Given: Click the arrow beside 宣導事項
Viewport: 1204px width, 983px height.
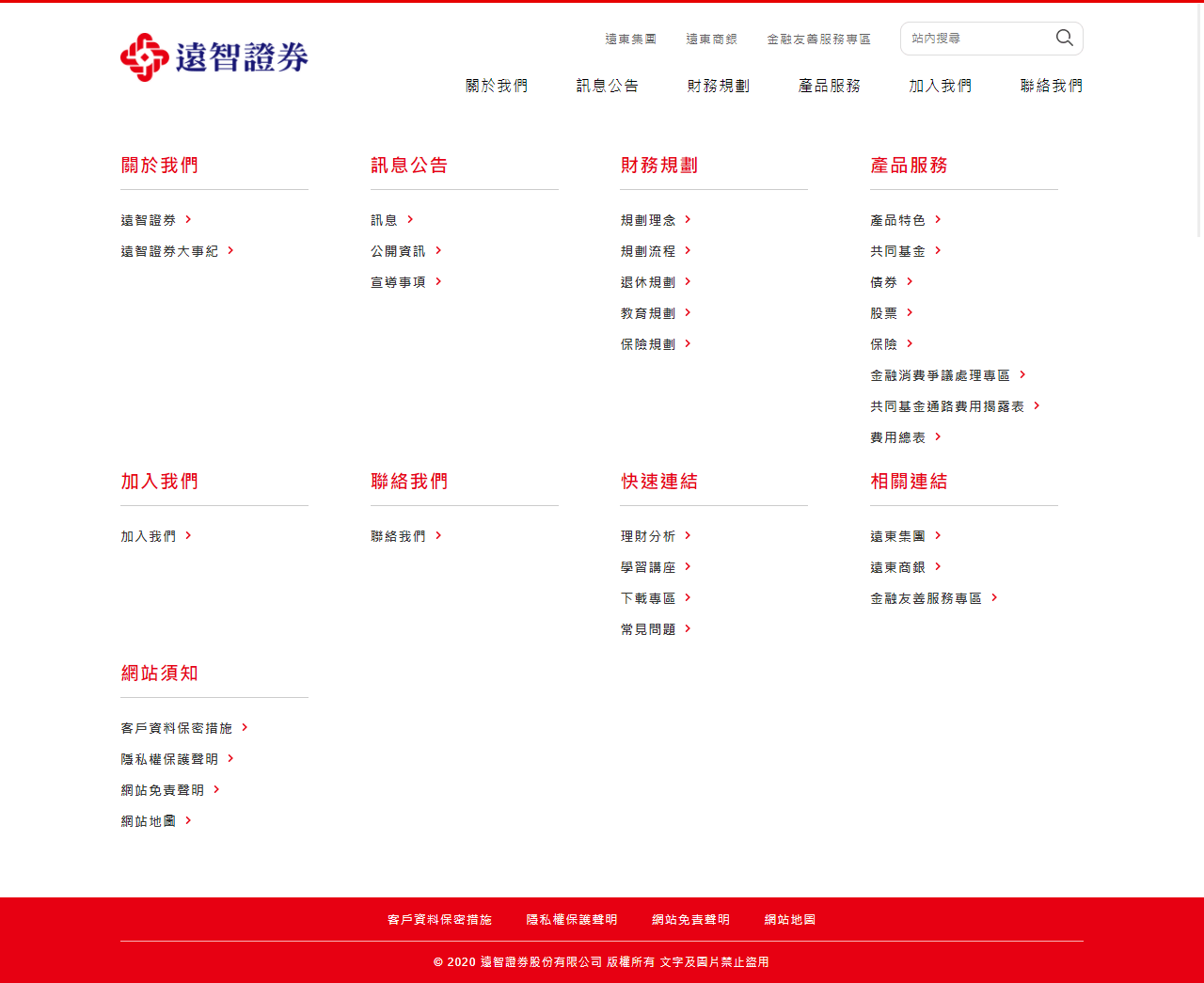Looking at the screenshot, I should click(438, 281).
